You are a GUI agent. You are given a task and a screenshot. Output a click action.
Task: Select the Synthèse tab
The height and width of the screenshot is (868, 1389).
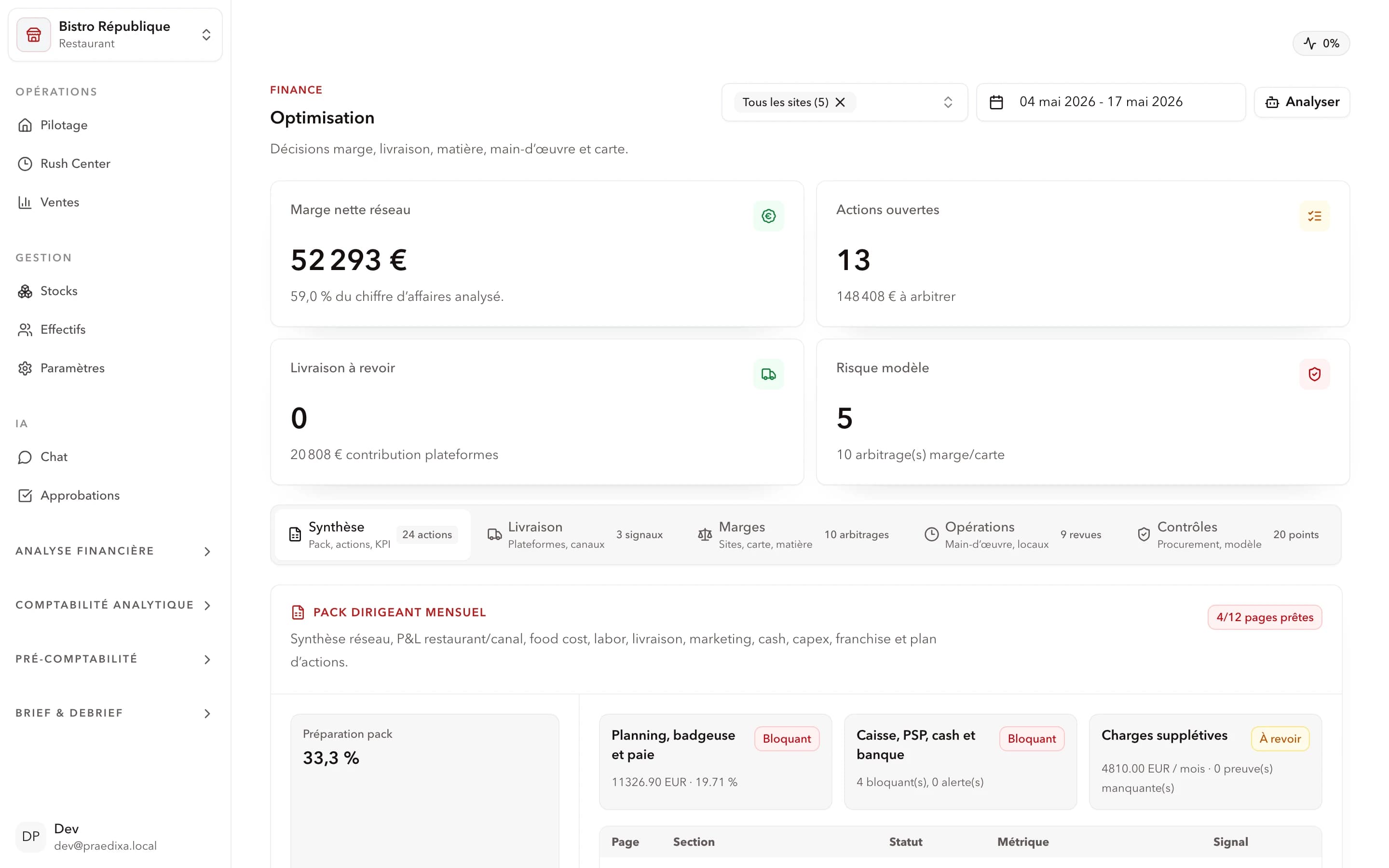tap(372, 534)
